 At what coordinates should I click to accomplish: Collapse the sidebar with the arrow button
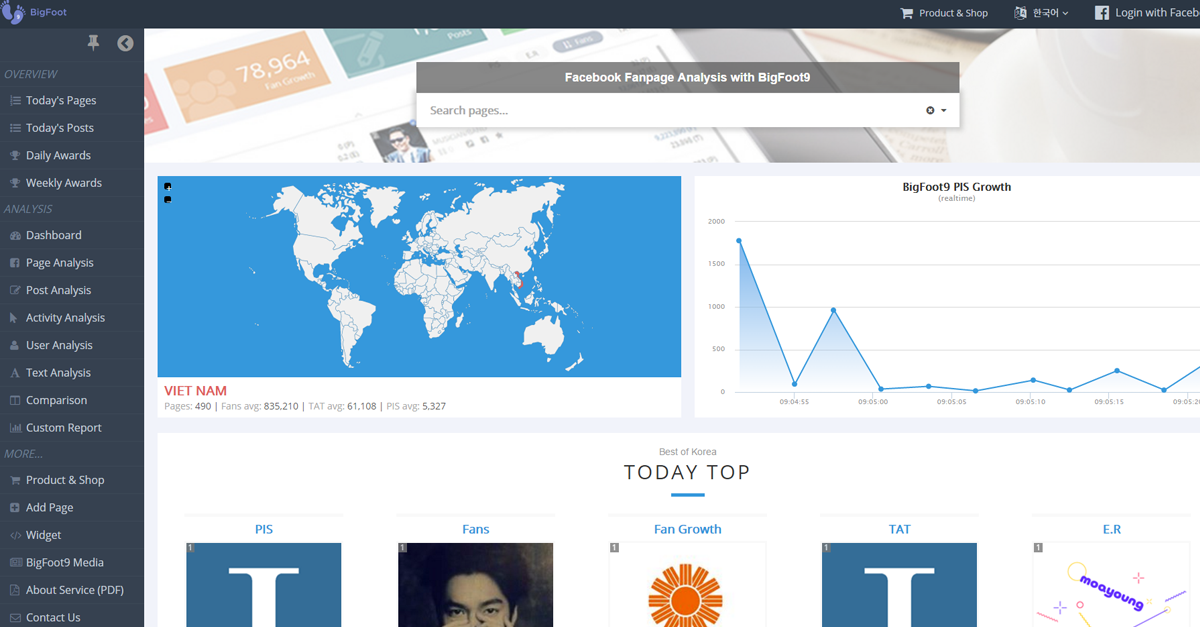[x=125, y=43]
